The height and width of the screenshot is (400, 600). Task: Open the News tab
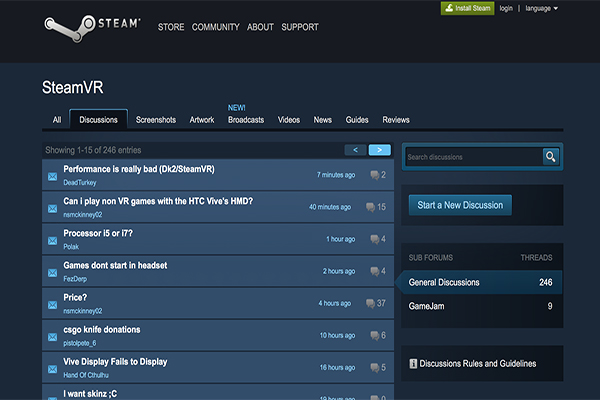coord(323,120)
